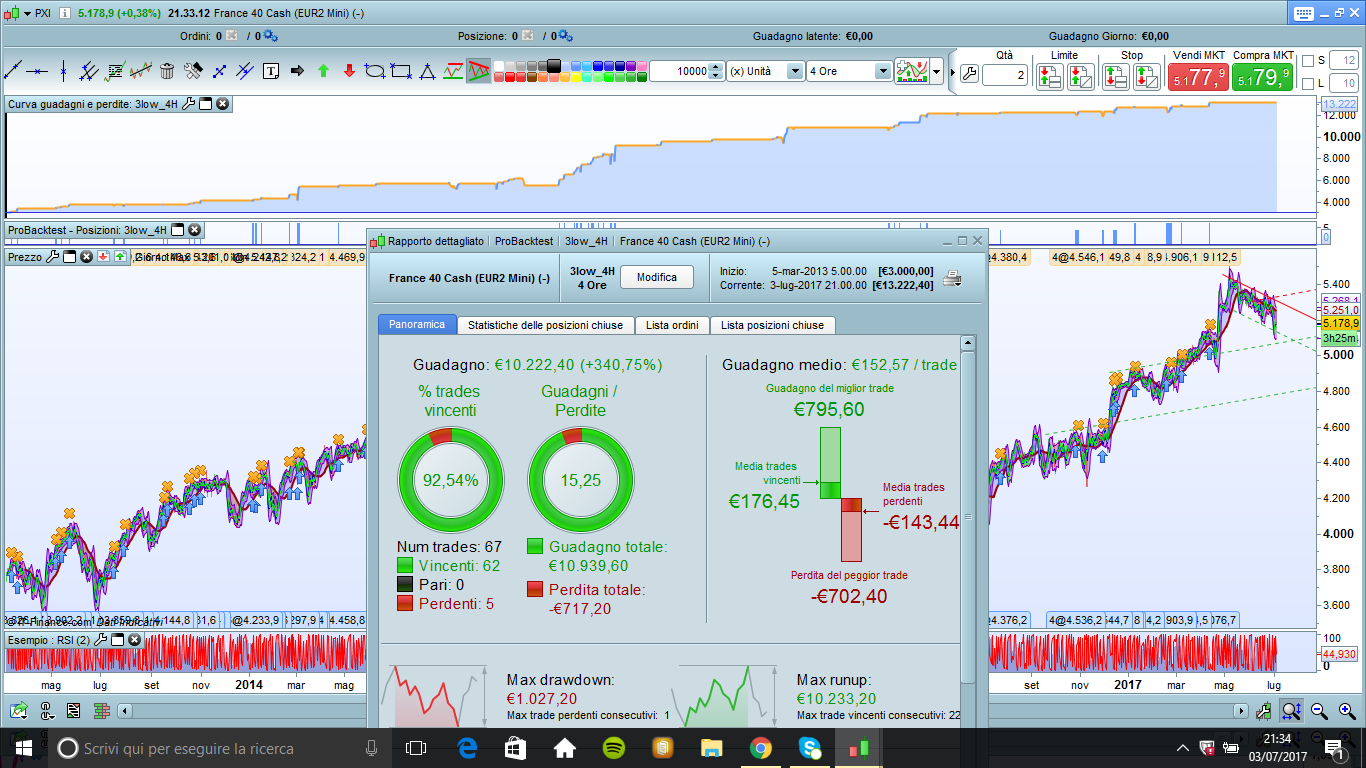
Task: Open settings wrench of Prezzo panel
Action: [53, 257]
